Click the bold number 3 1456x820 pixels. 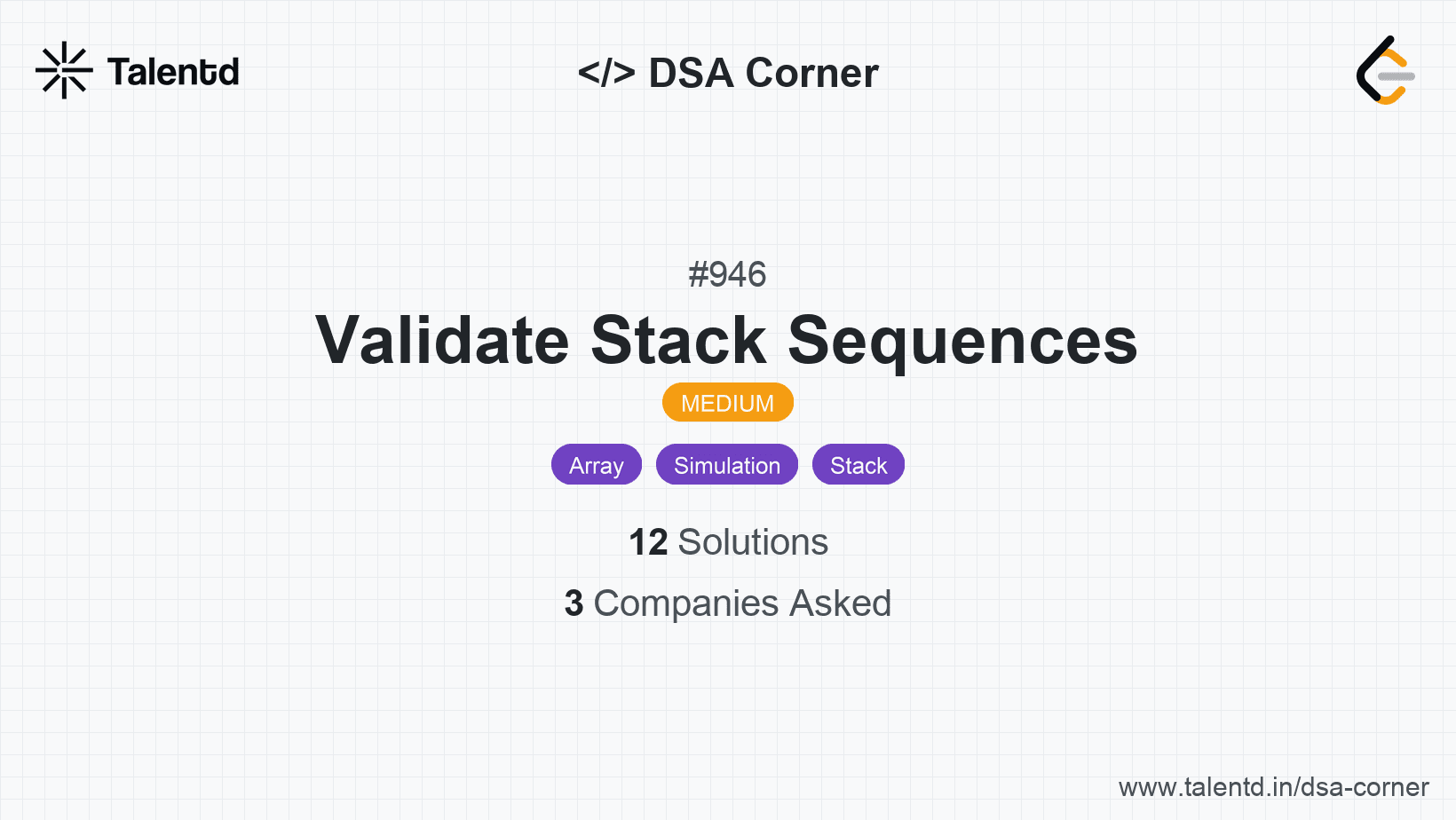[574, 603]
